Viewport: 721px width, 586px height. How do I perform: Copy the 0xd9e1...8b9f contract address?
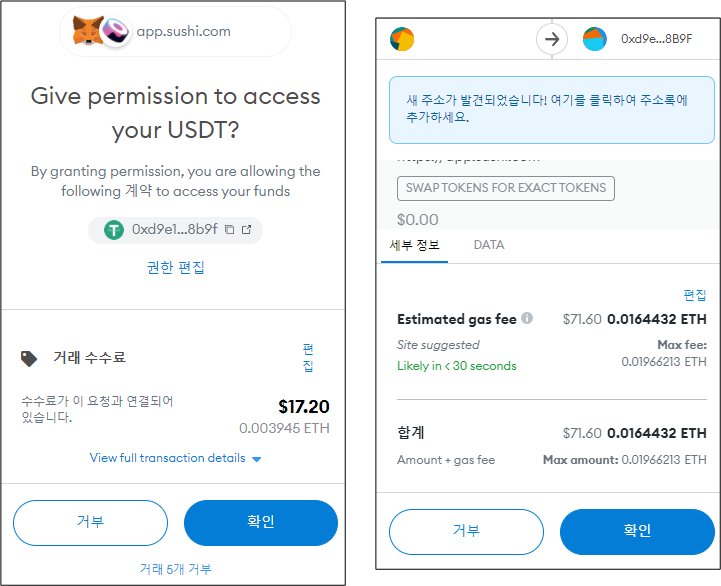pyautogui.click(x=229, y=229)
